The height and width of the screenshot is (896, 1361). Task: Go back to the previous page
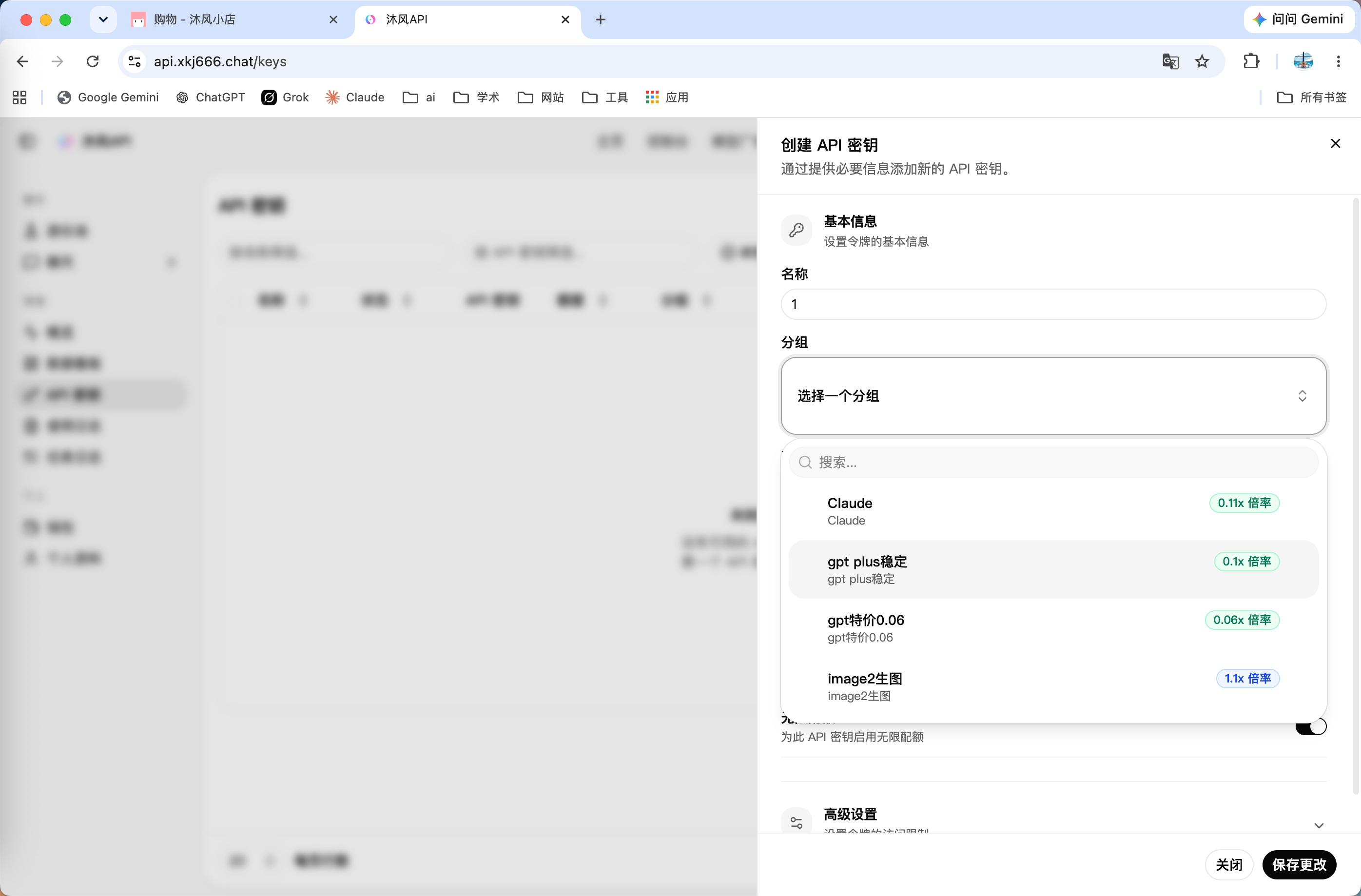point(23,61)
